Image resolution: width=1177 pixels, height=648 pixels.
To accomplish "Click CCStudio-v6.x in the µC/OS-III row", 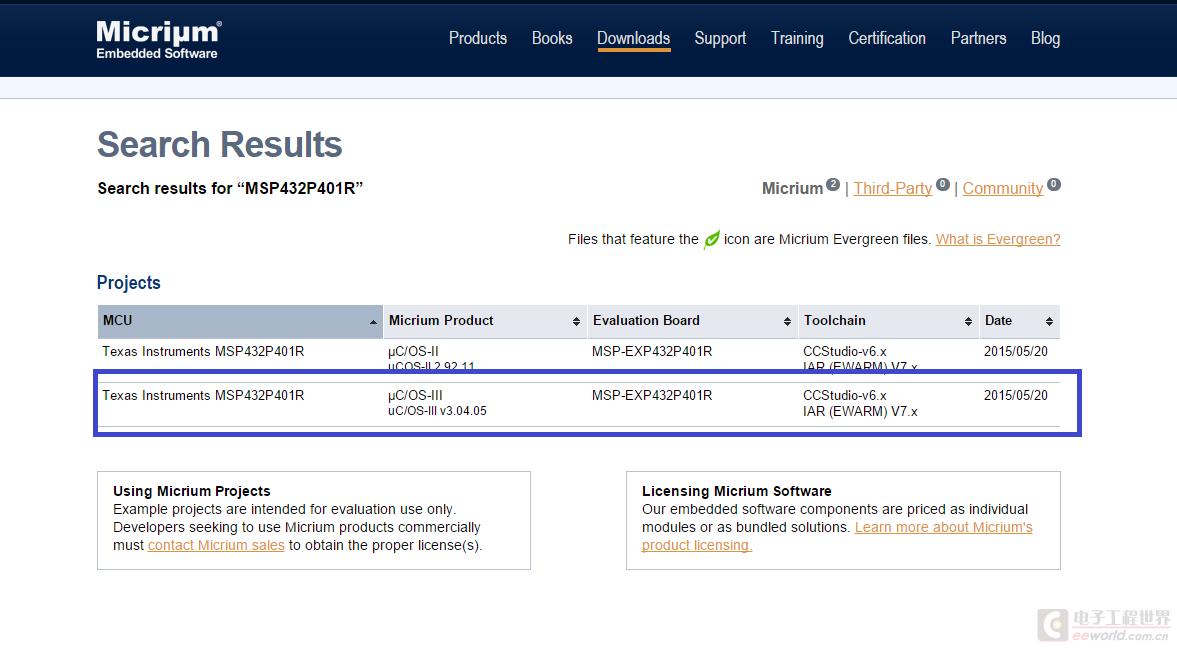I will point(844,396).
